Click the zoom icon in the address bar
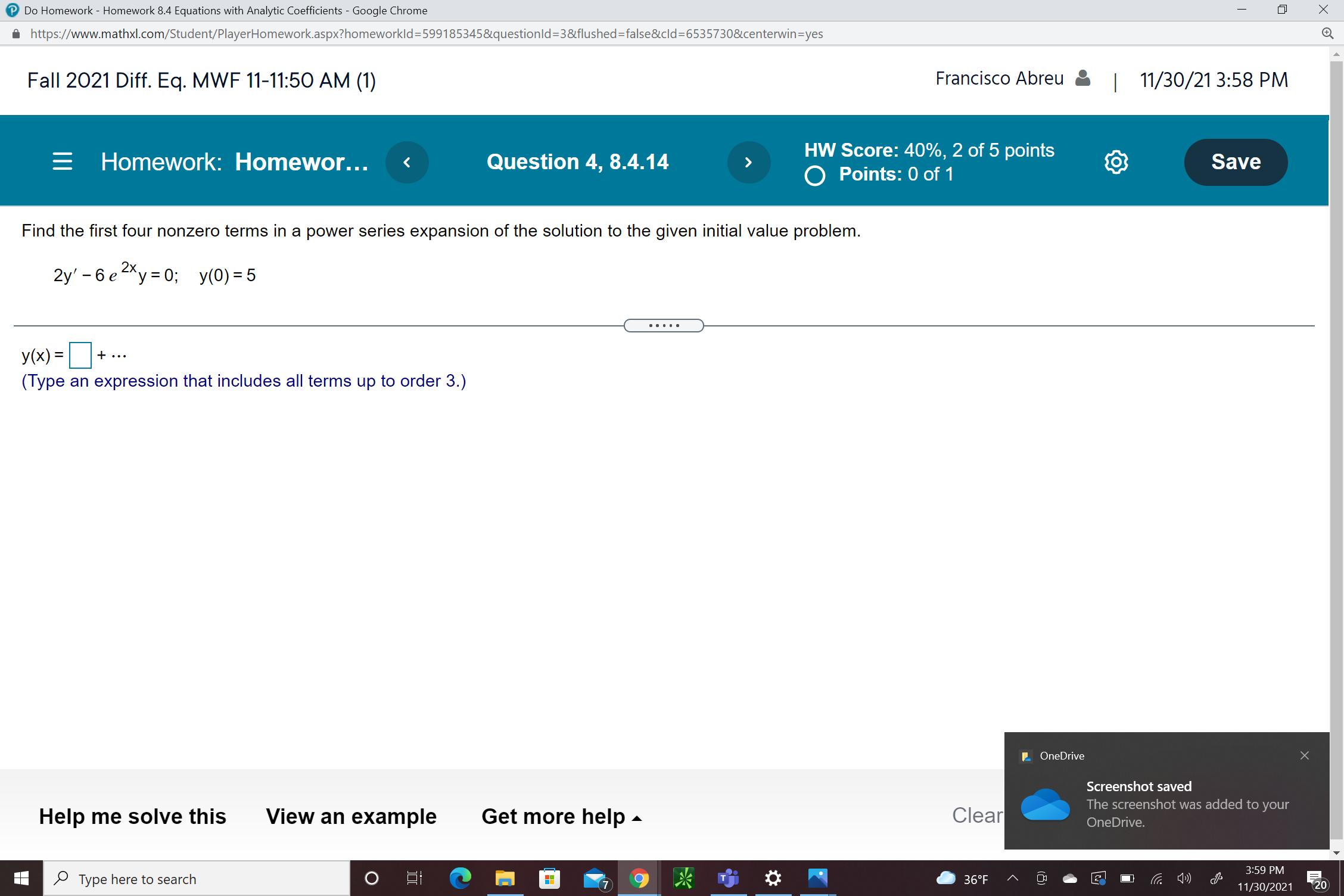The height and width of the screenshot is (896, 1344). tap(1328, 33)
